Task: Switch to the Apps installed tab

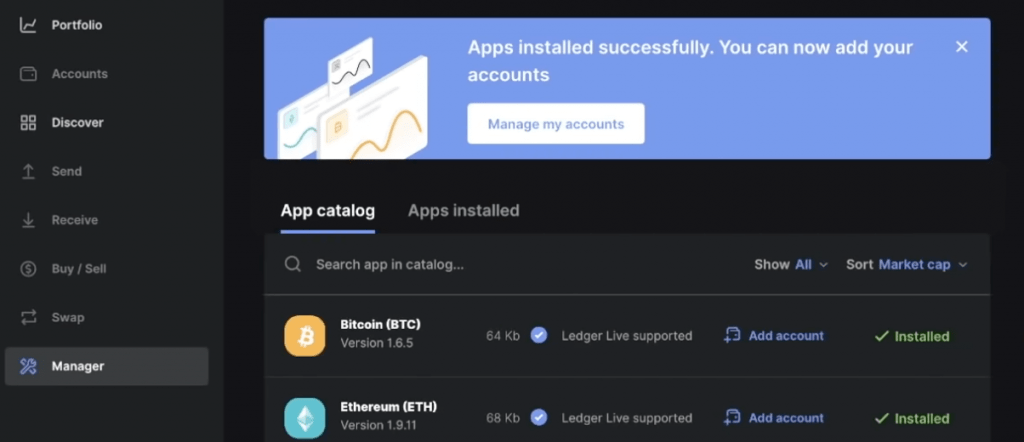Action: tap(463, 211)
